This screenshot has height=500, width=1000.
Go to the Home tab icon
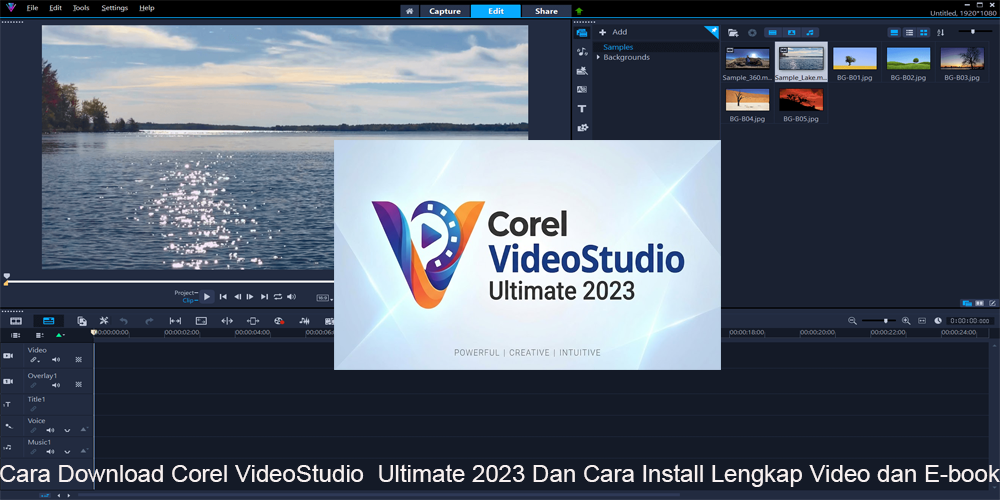coord(409,11)
